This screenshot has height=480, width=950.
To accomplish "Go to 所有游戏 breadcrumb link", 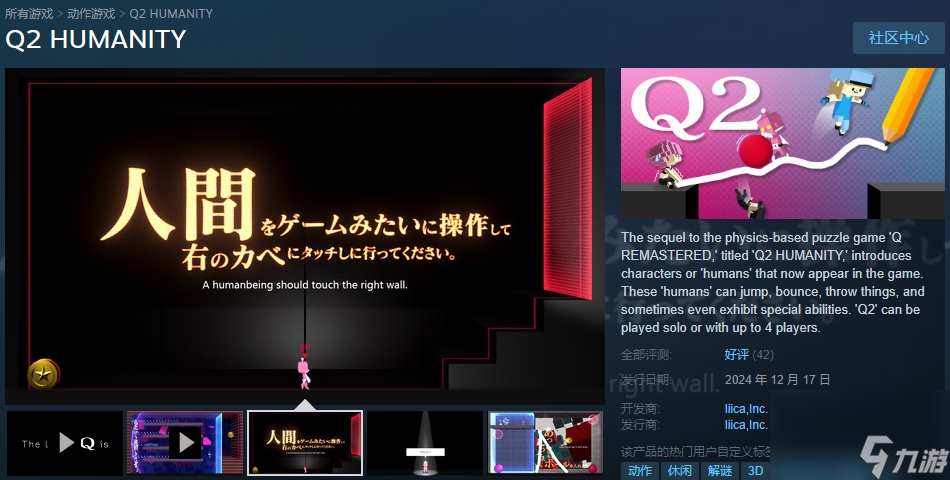I will (x=29, y=13).
